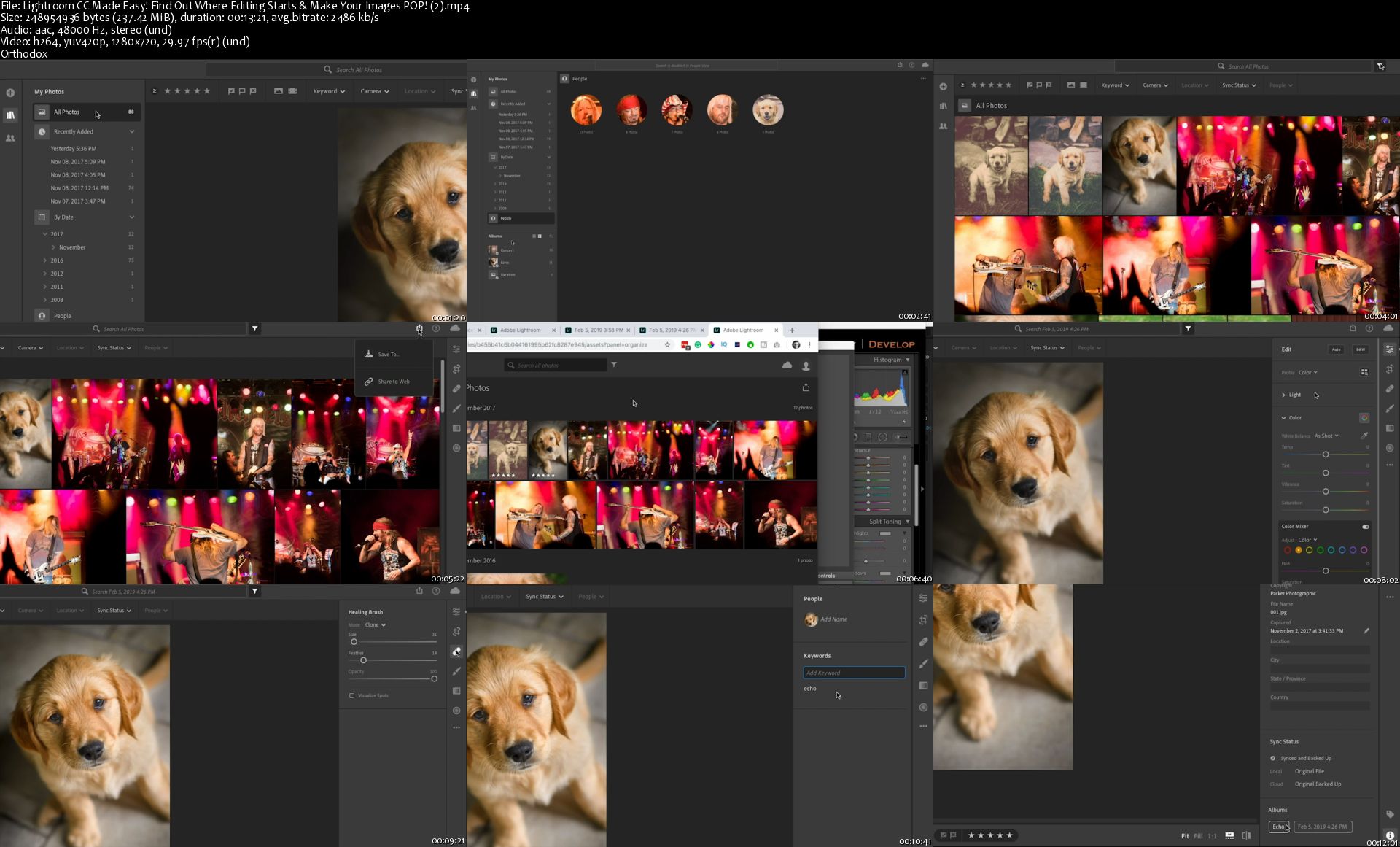1400x847 pixels.
Task: Click the cloud sync icon in 00:08:02 frame
Action: point(1388,329)
